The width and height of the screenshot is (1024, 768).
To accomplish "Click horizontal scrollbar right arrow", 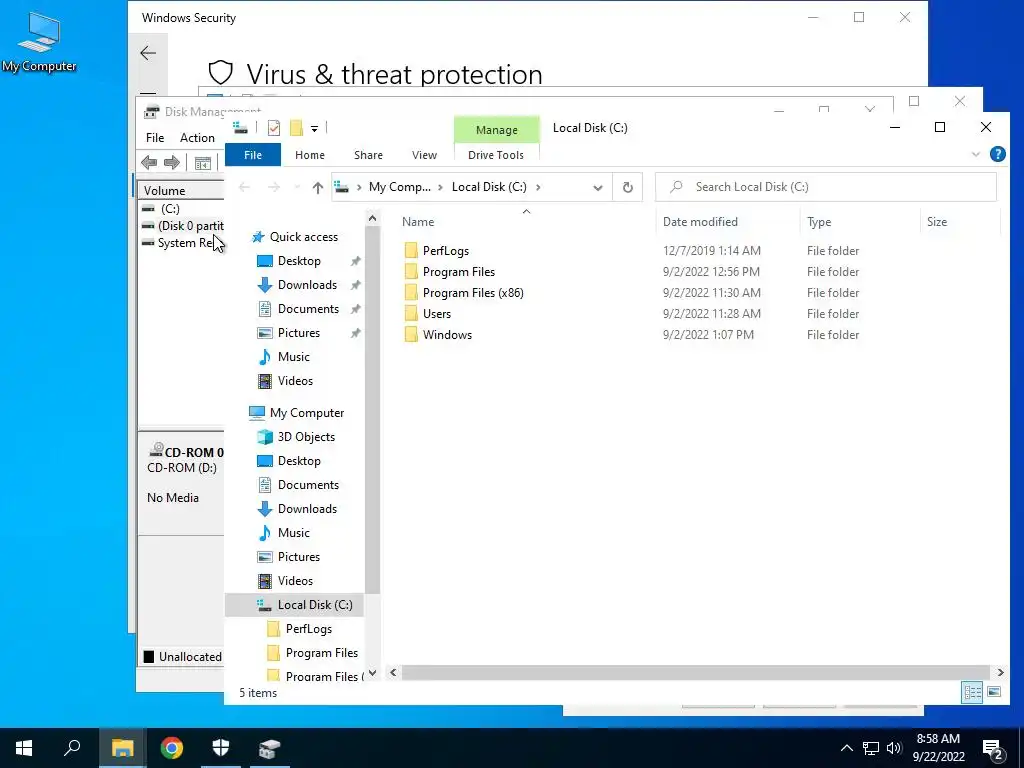I will (1000, 672).
